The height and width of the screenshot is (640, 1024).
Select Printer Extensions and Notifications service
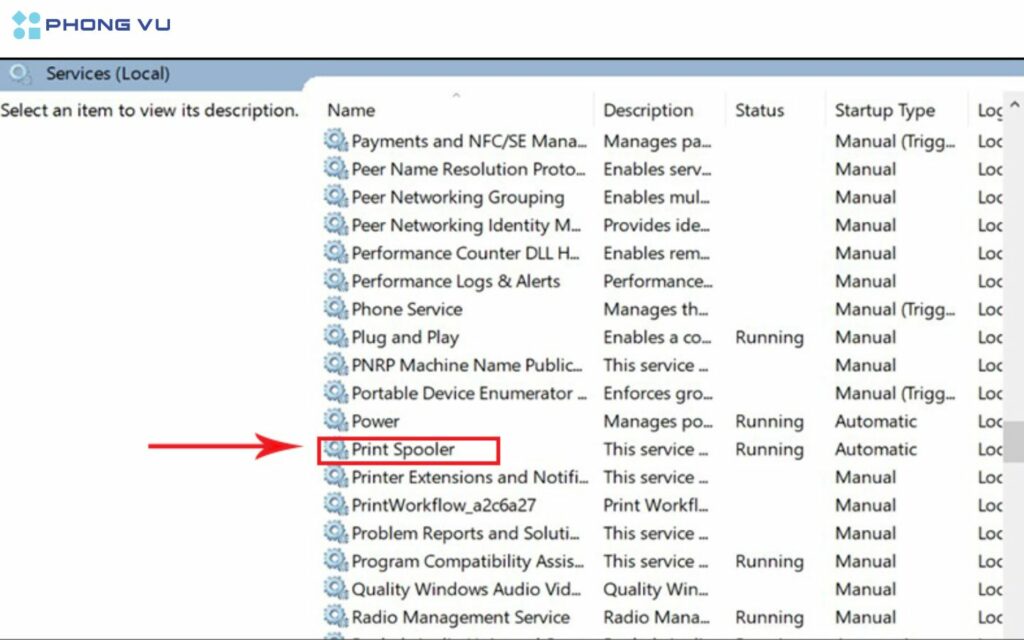click(467, 478)
